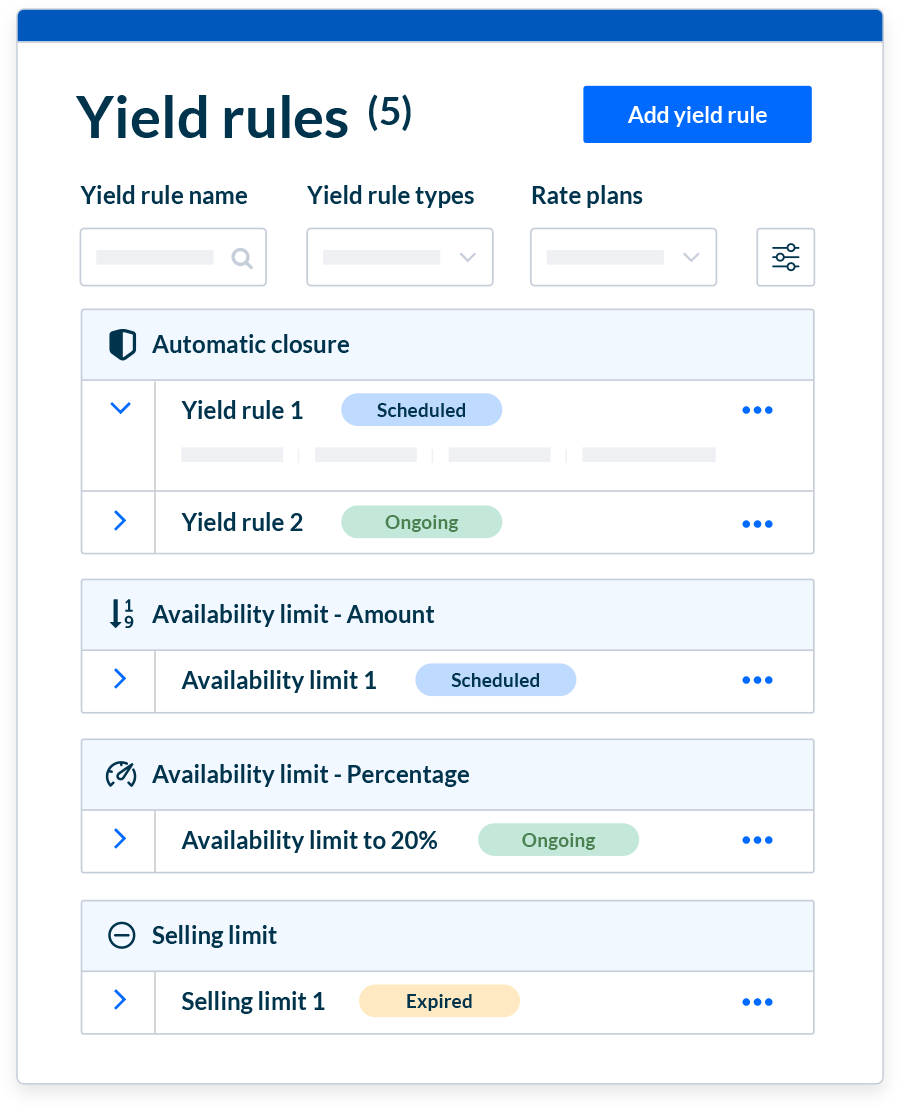Open the Rate plans dropdown

pyautogui.click(x=623, y=257)
